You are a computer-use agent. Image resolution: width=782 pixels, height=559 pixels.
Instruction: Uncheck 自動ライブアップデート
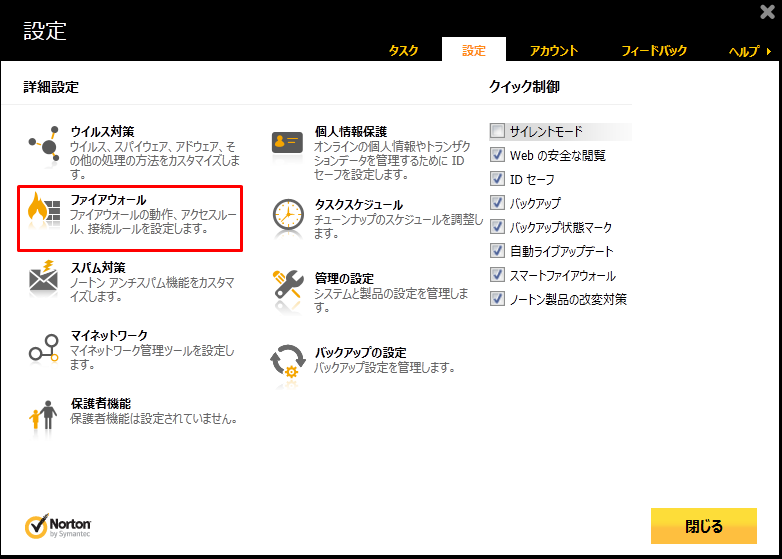tap(497, 250)
